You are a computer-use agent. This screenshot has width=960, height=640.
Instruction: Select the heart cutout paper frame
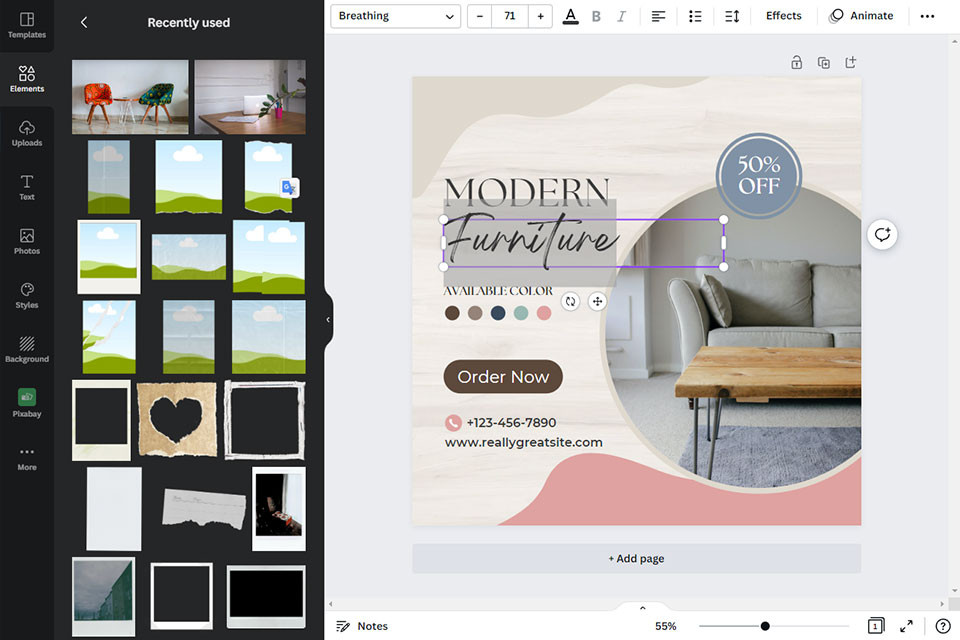click(177, 420)
